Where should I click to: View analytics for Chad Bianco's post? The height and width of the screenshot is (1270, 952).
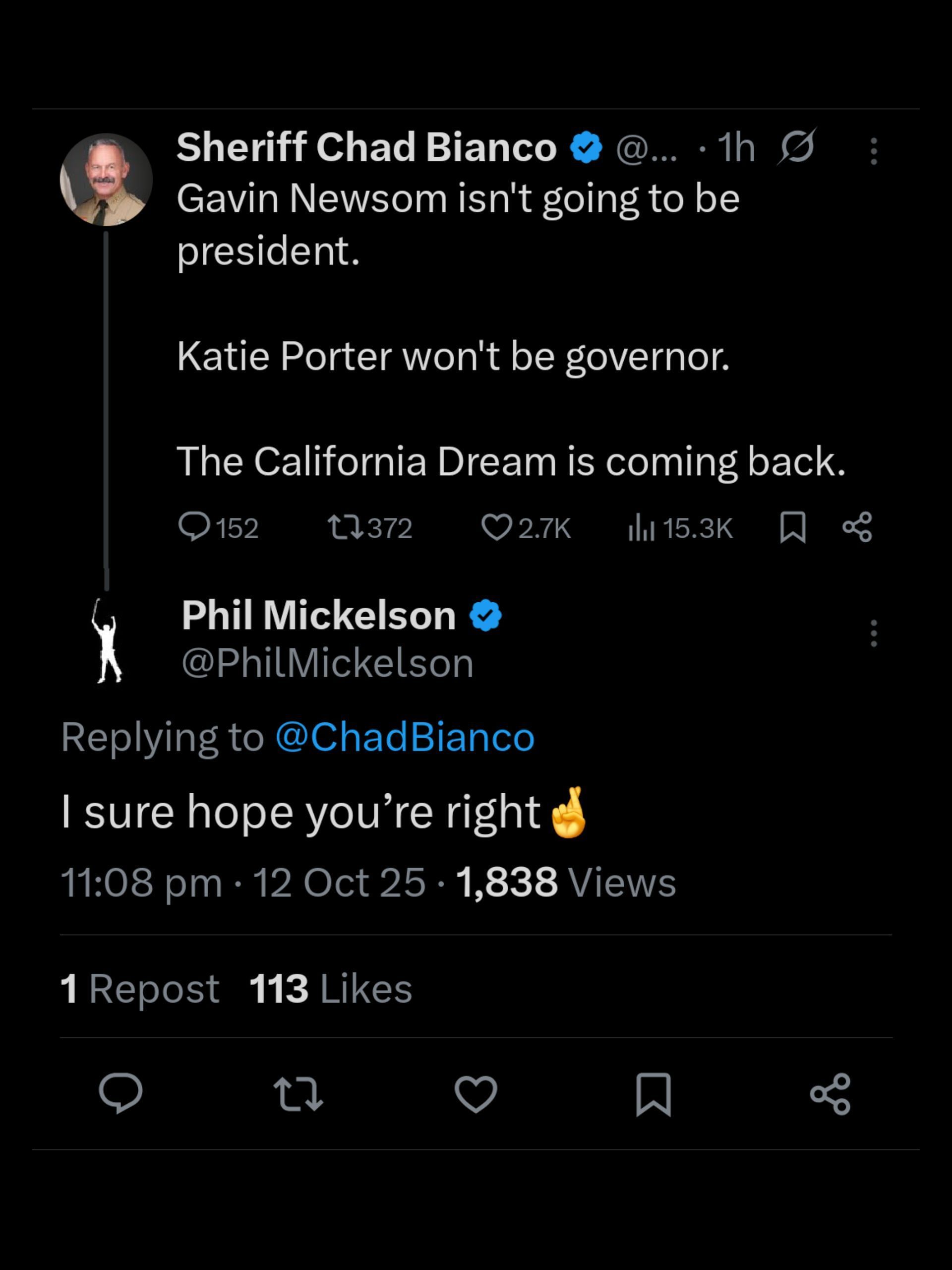click(641, 527)
